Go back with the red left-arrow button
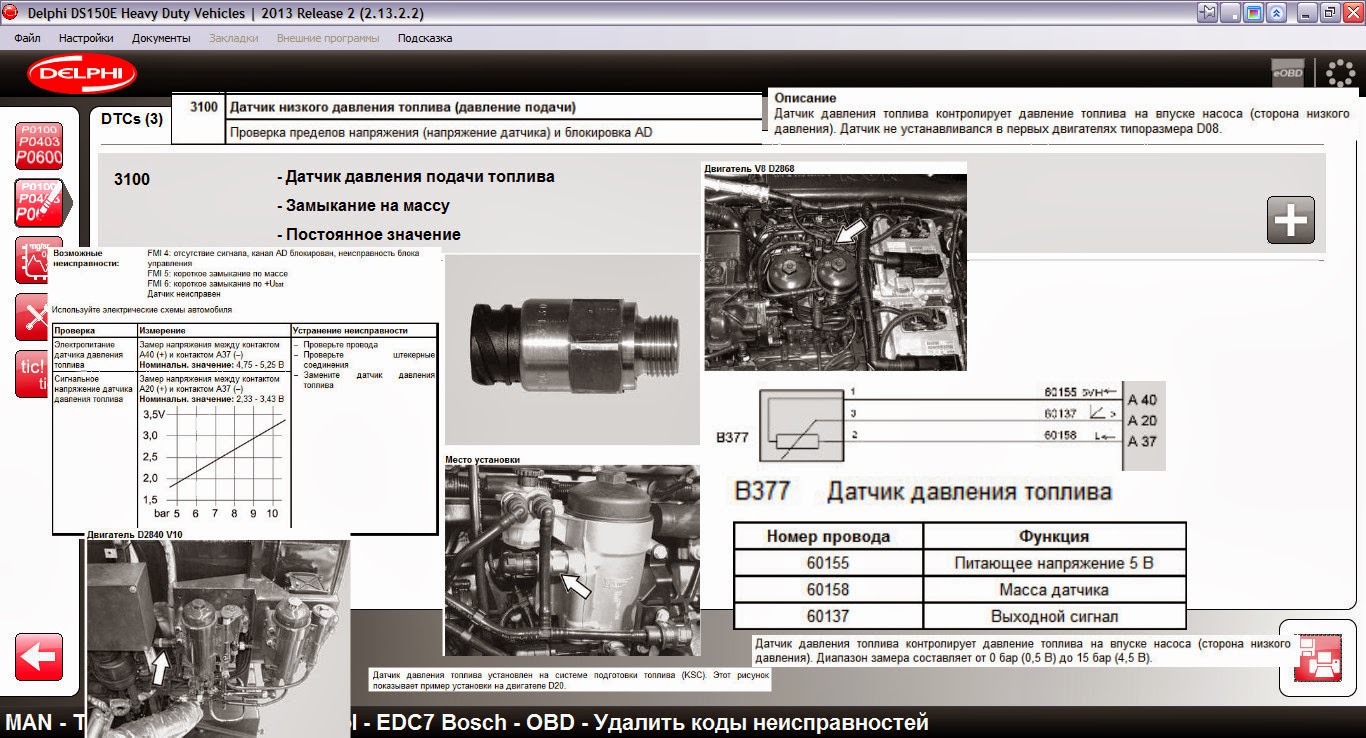 click(x=39, y=657)
